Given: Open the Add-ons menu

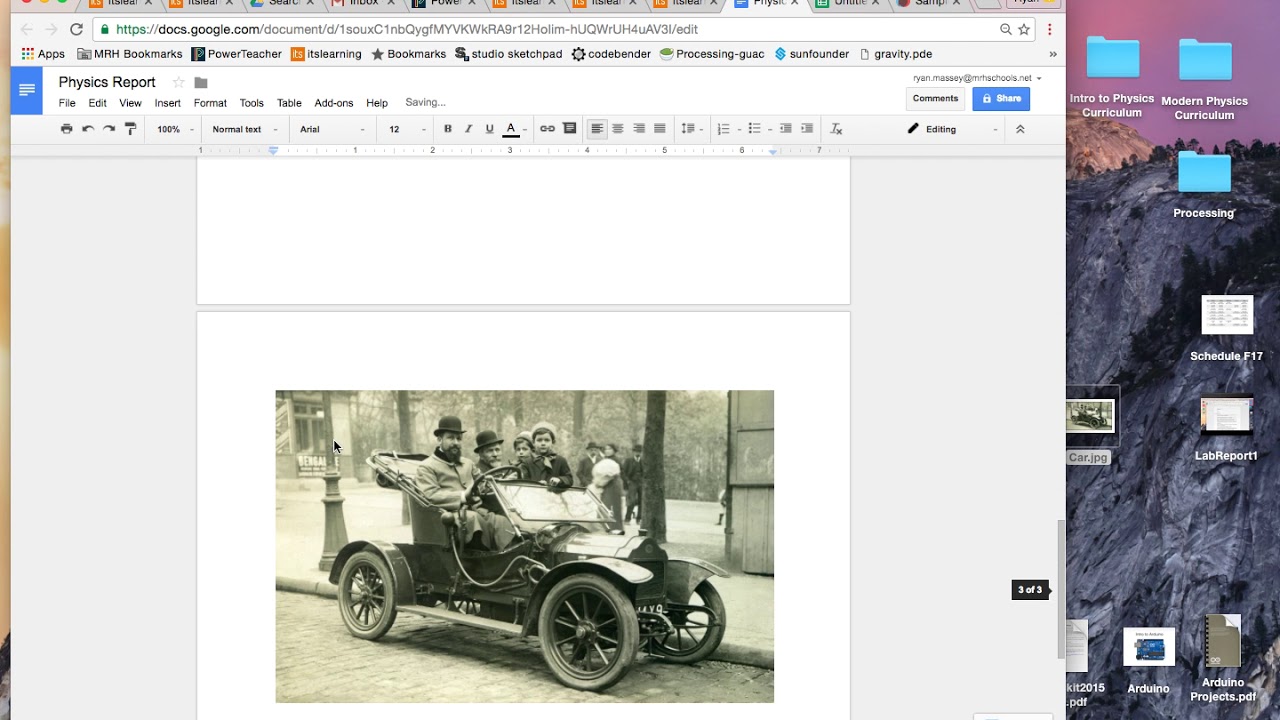Looking at the screenshot, I should click(x=333, y=103).
